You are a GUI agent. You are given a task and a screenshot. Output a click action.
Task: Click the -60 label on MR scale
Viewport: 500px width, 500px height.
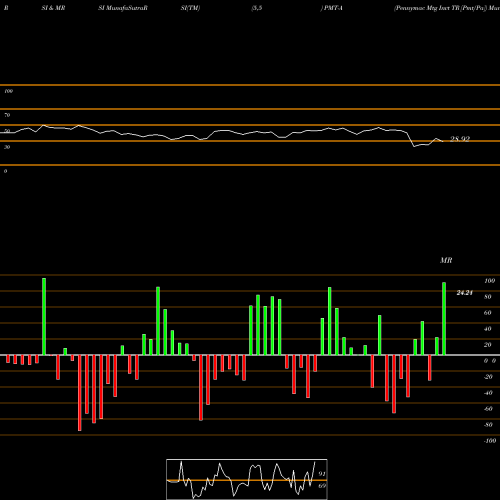(x=488, y=409)
